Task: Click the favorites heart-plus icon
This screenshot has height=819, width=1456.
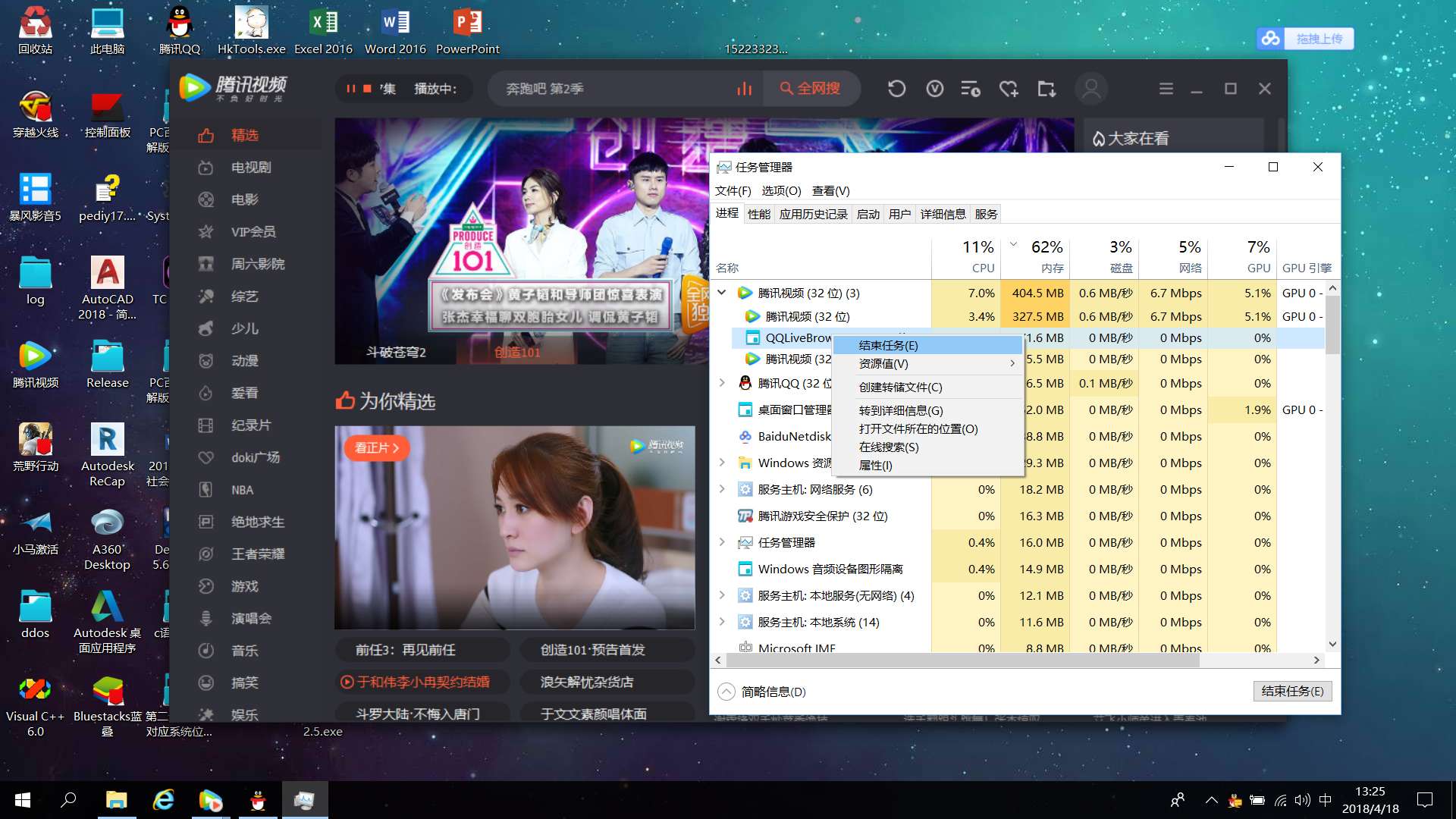Action: [1009, 89]
